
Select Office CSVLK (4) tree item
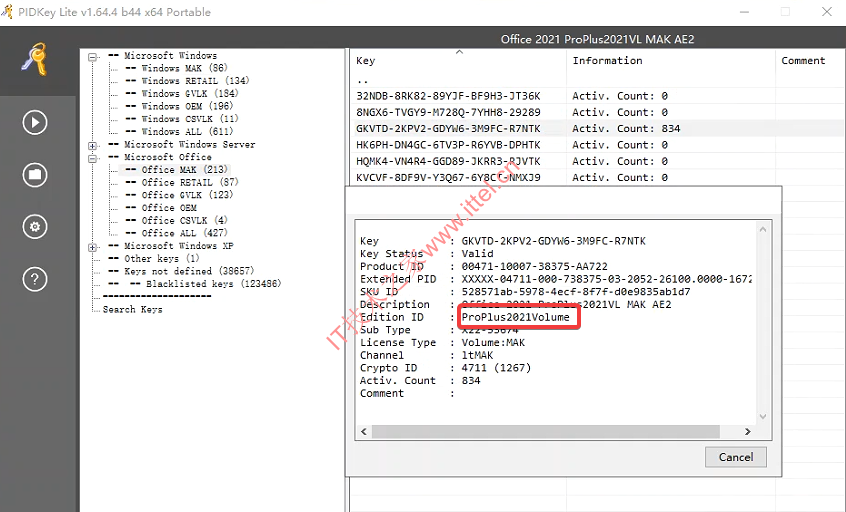(x=176, y=220)
